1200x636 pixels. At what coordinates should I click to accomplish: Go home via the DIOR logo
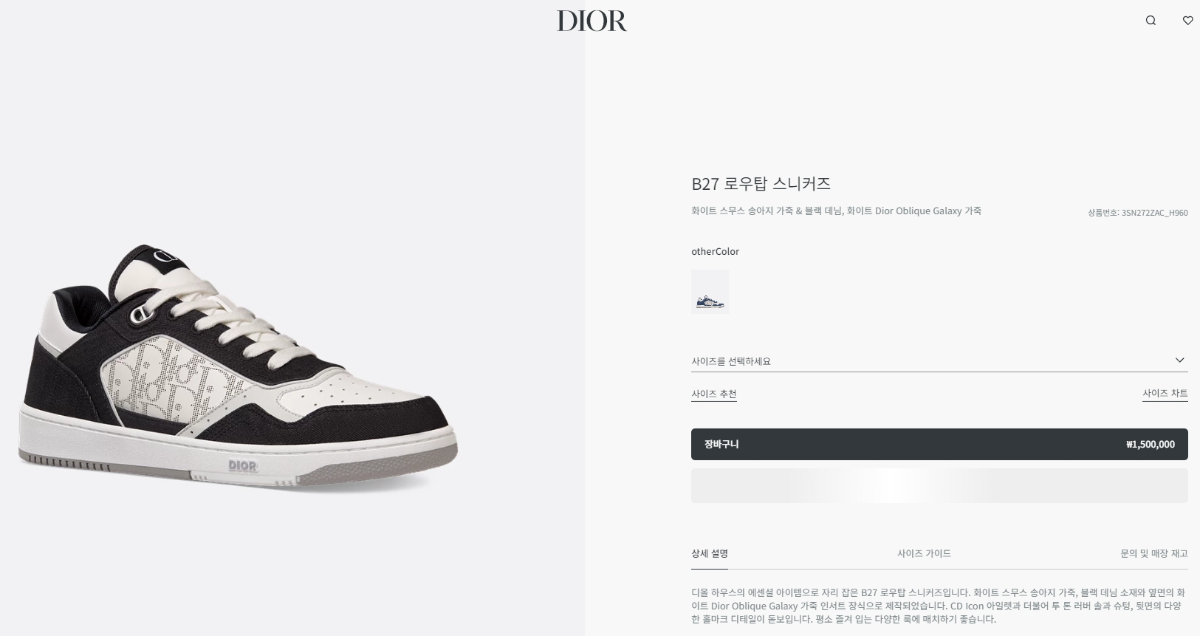coord(592,20)
